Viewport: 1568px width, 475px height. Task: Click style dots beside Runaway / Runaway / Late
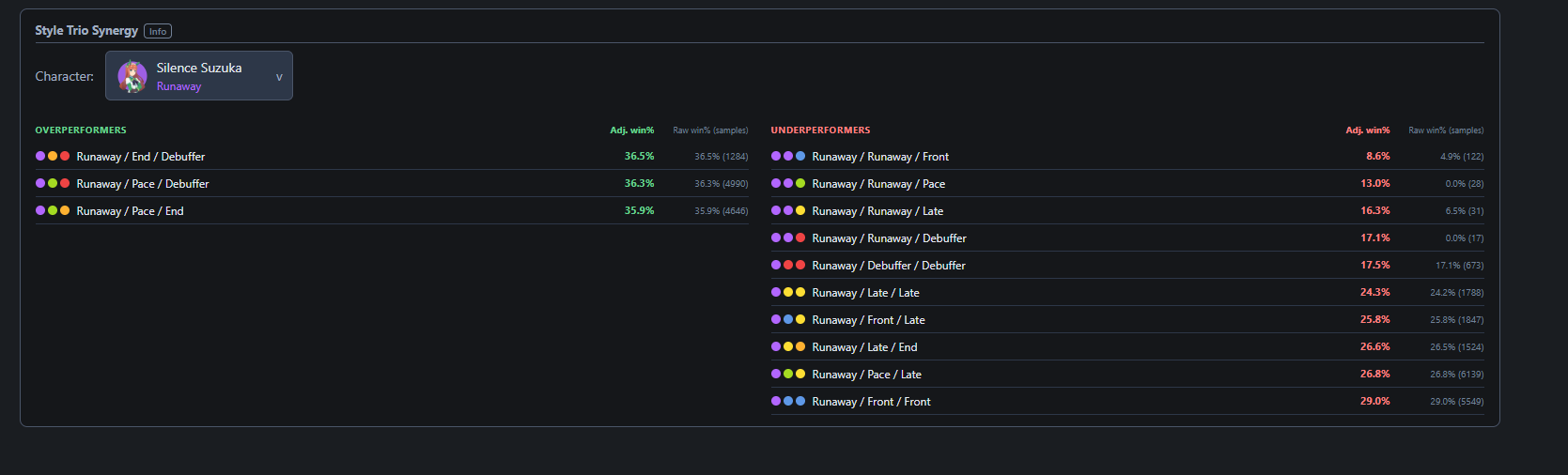pos(788,211)
